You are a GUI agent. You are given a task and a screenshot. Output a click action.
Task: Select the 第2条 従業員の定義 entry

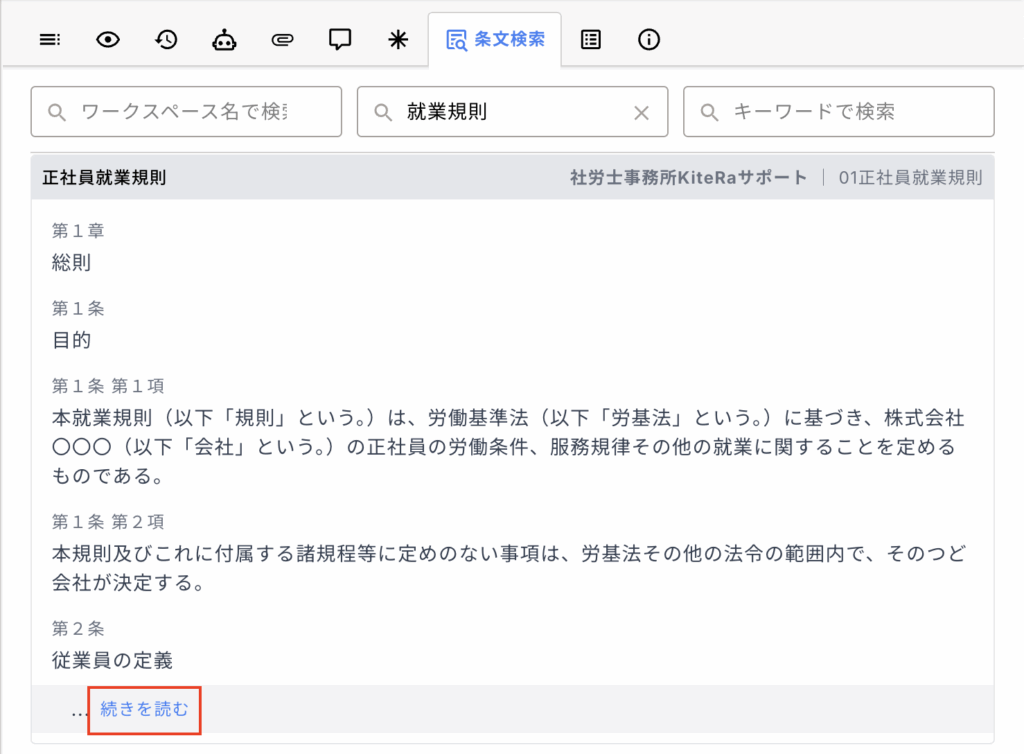click(112, 660)
